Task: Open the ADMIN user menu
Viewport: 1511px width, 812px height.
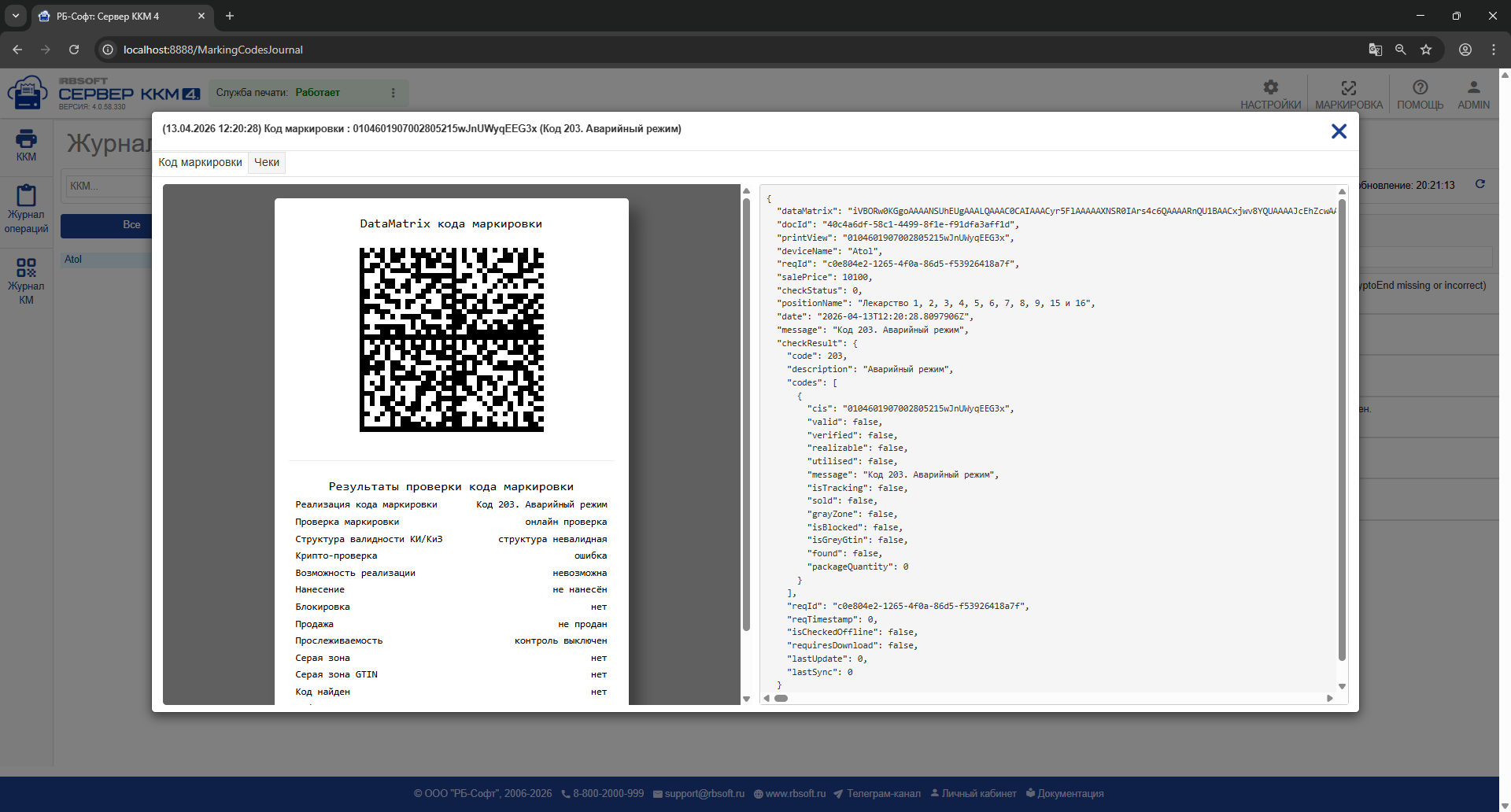Action: (1473, 94)
